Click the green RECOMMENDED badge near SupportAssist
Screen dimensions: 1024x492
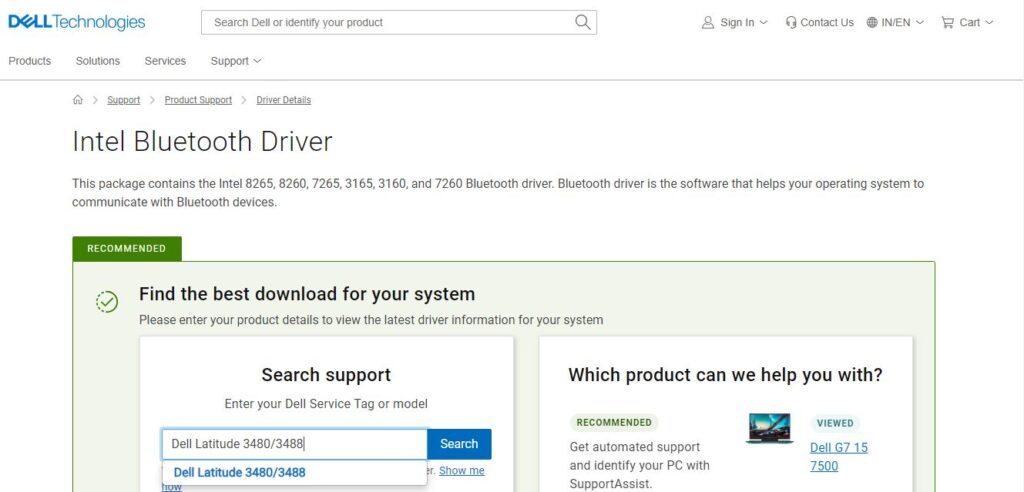(614, 423)
